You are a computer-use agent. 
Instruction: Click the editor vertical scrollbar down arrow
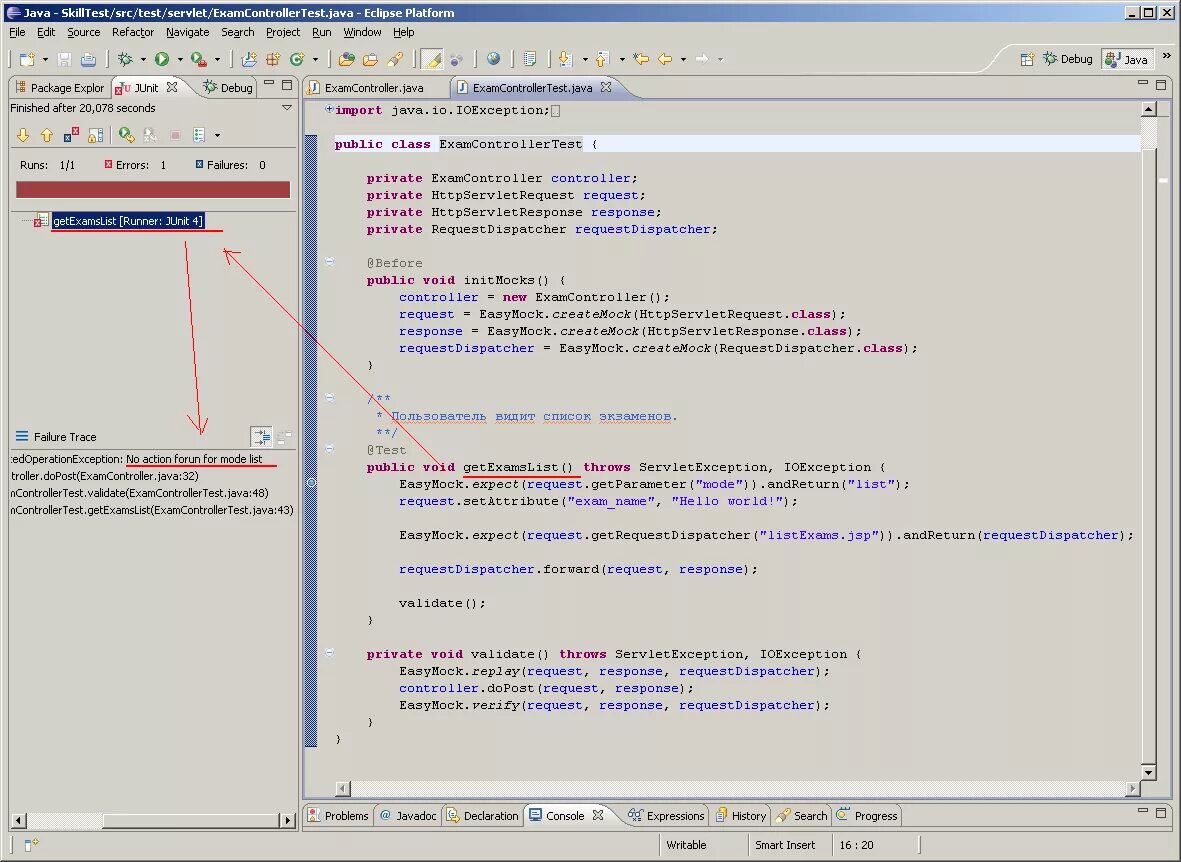1149,772
